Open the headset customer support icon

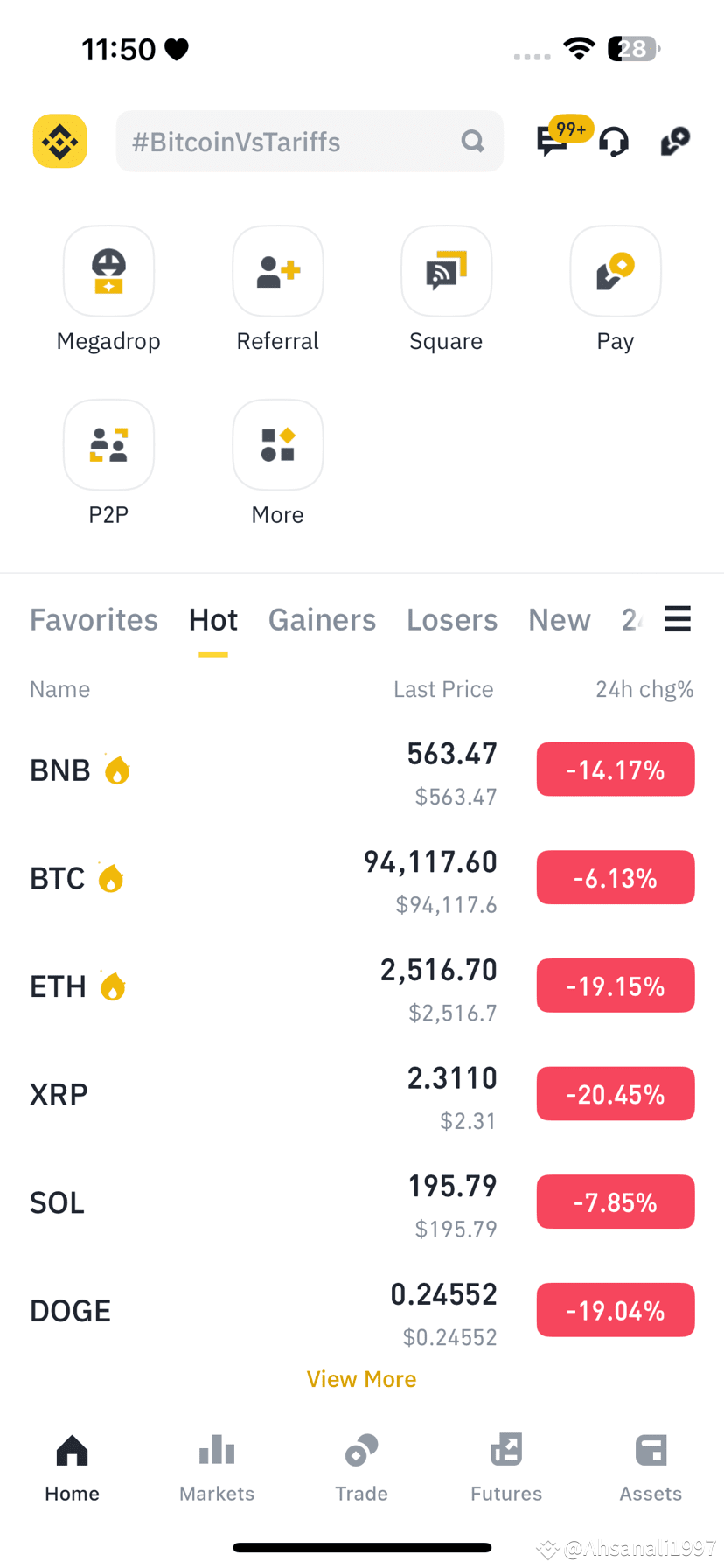614,141
